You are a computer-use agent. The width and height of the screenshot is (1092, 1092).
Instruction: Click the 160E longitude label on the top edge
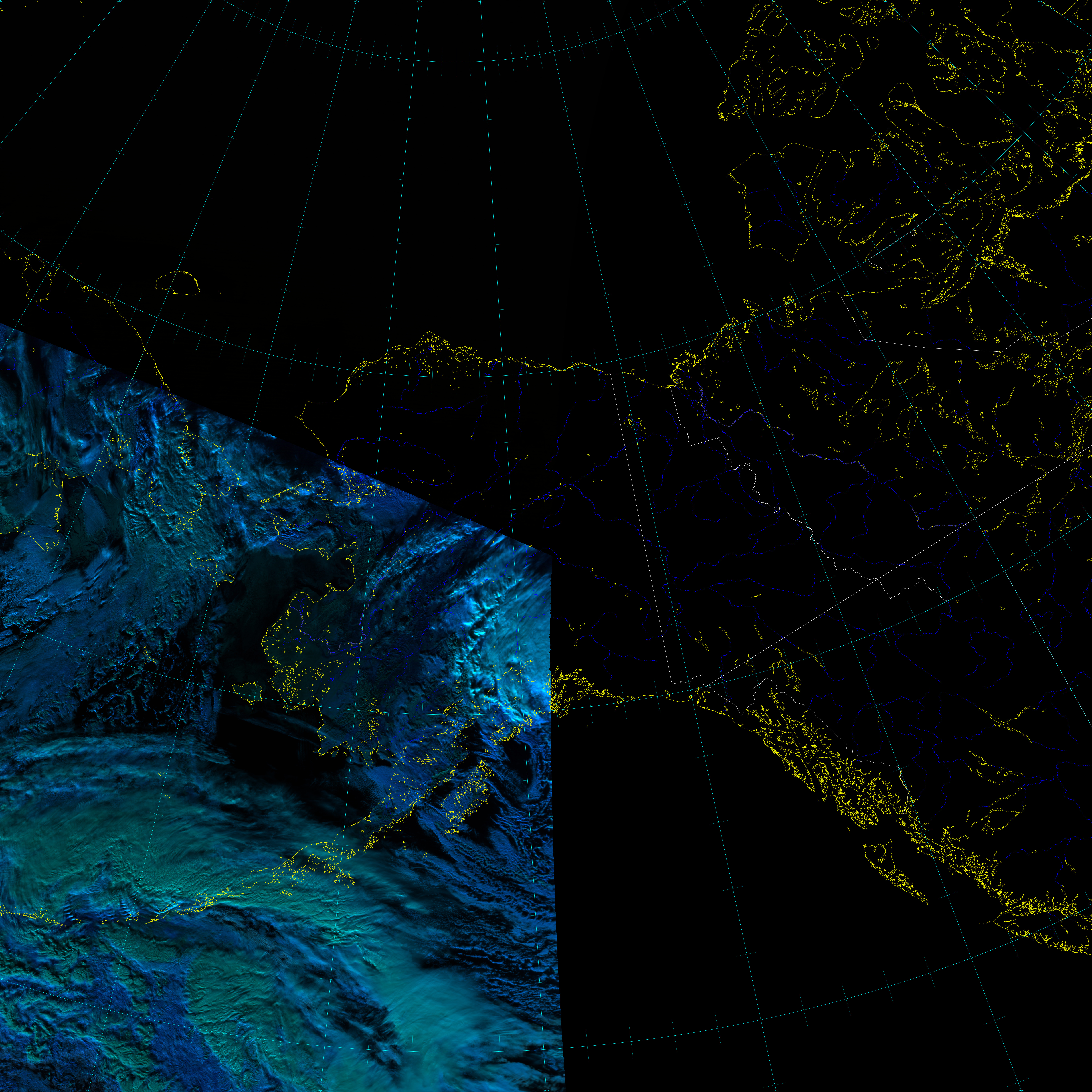tap(119, 2)
